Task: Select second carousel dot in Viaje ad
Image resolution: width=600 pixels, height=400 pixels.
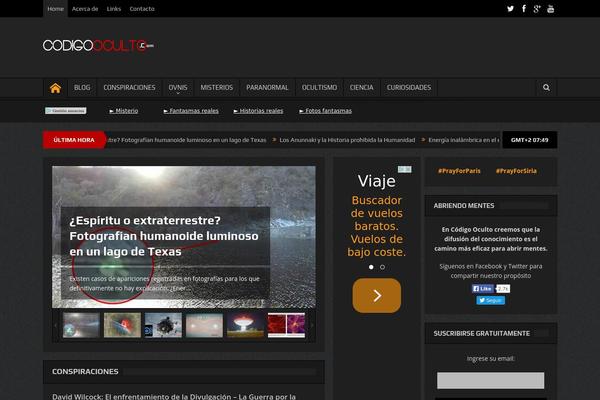Action: 382,267
